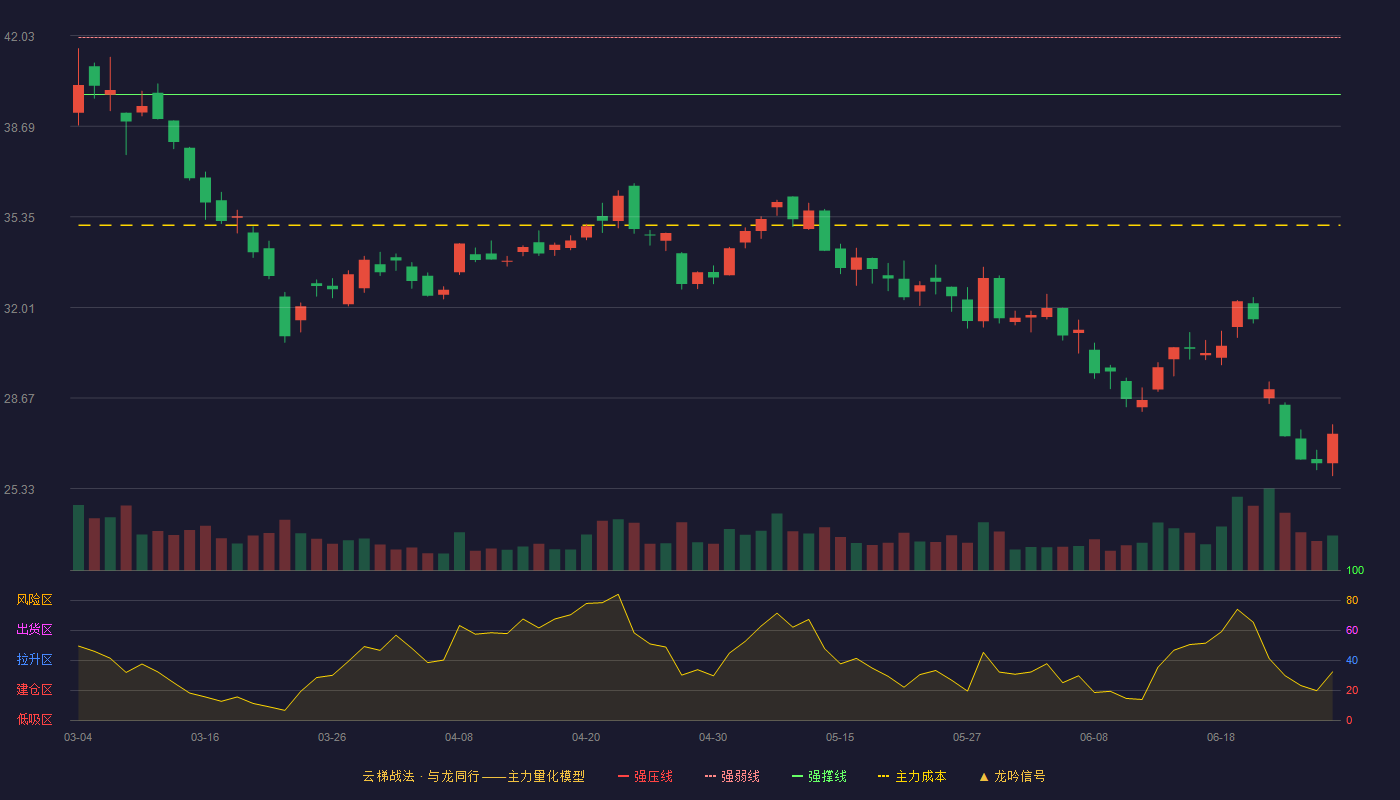Toggle the 主力成本 legend entry
1400x800 pixels.
click(912, 776)
